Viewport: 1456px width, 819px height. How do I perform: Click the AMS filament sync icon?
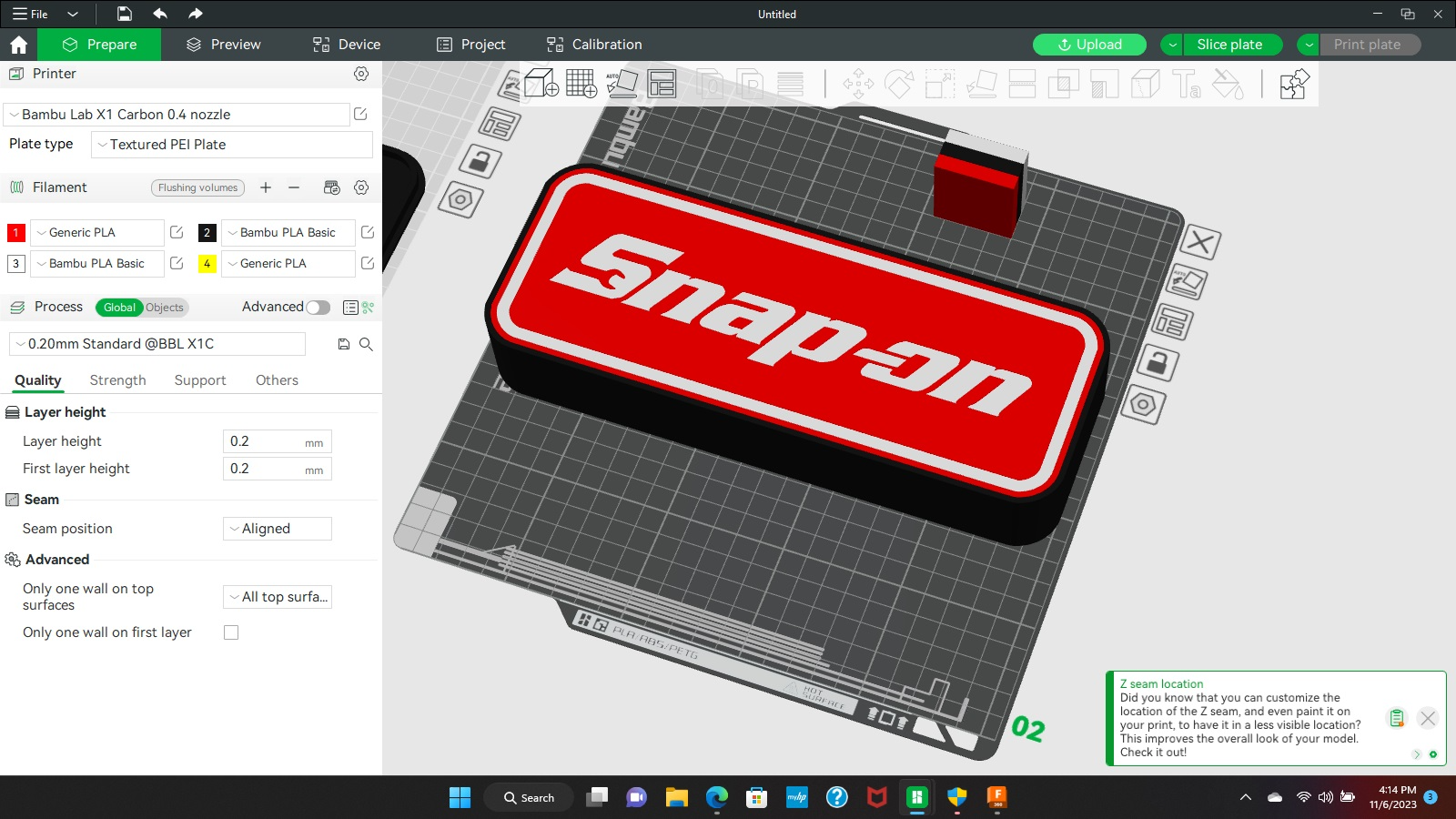click(x=332, y=187)
